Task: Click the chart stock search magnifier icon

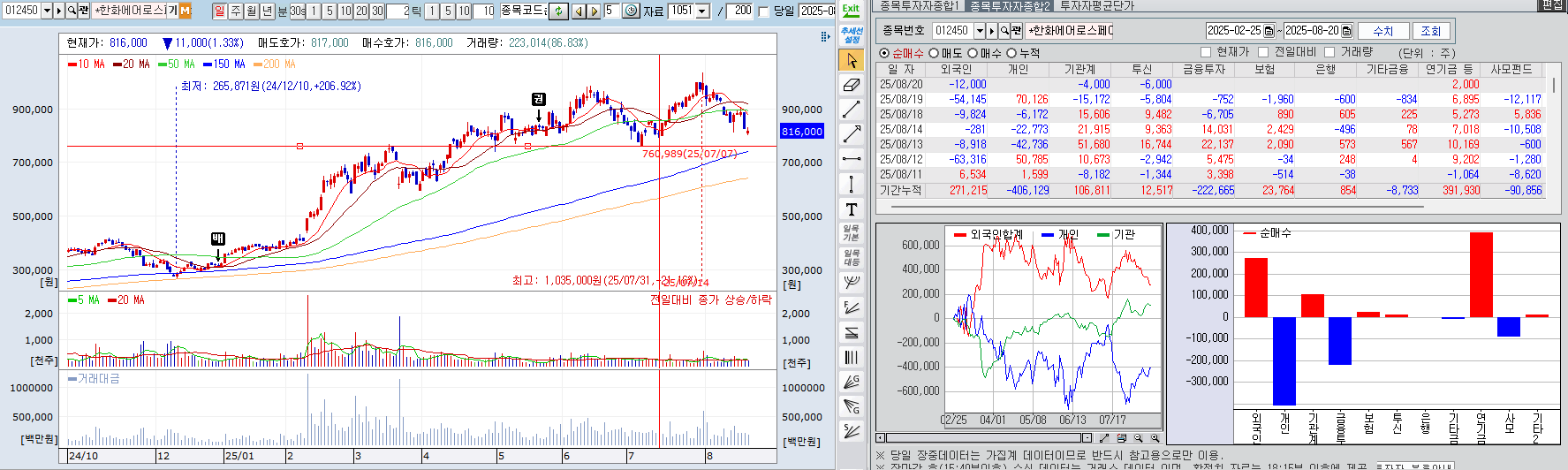Action: point(72,11)
